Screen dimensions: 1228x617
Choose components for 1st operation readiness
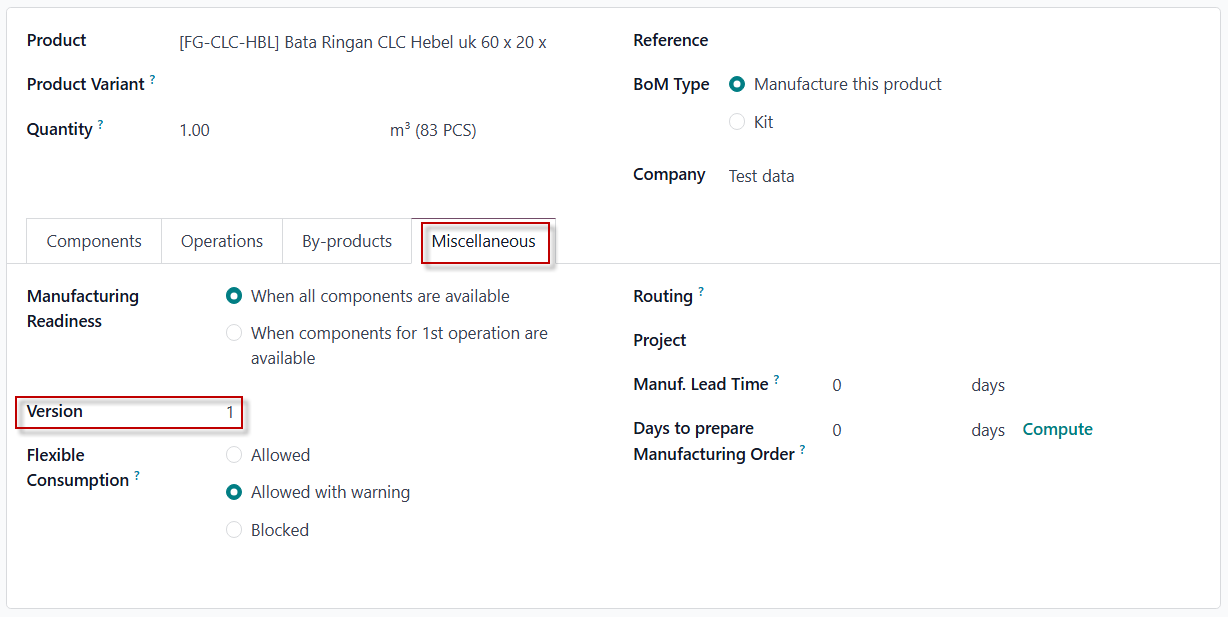(234, 333)
